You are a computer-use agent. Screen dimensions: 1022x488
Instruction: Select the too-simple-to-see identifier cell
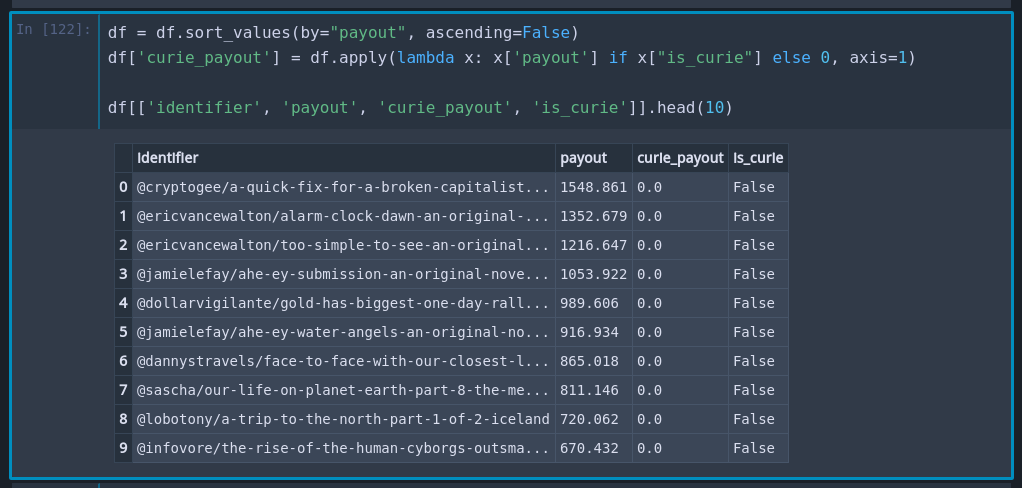(343, 245)
